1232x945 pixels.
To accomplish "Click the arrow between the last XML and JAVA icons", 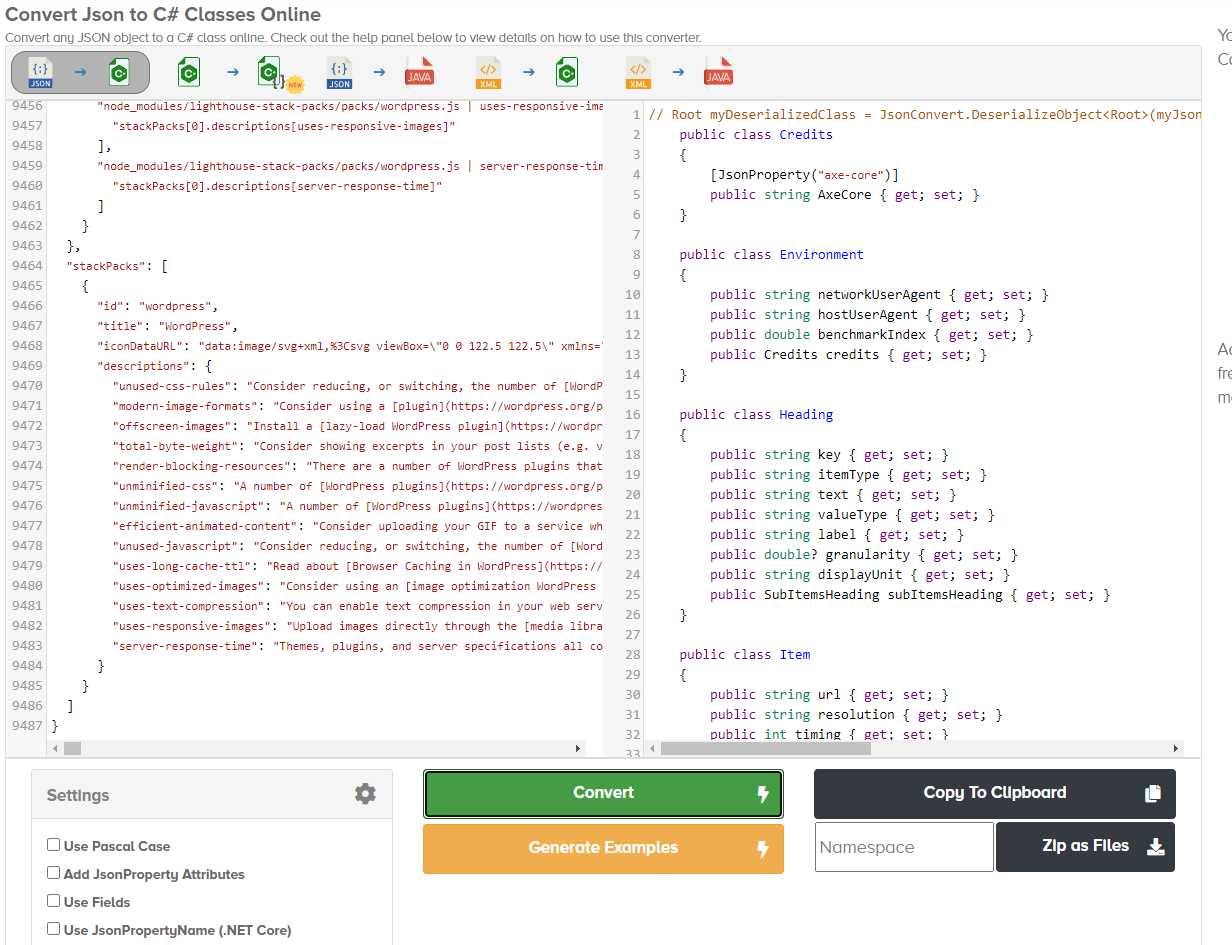I will [x=678, y=72].
